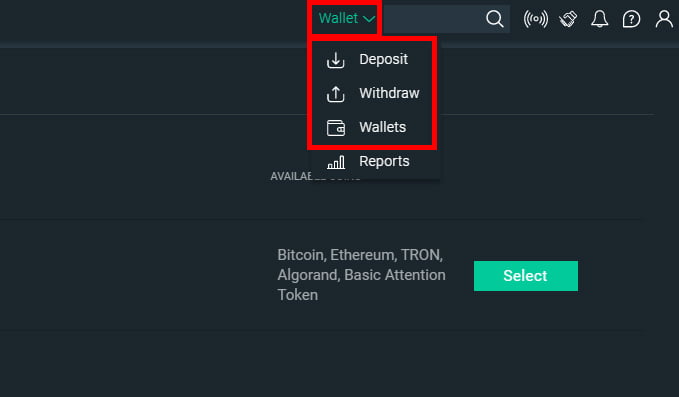
Task: Open the user profile account icon
Action: [x=664, y=19]
